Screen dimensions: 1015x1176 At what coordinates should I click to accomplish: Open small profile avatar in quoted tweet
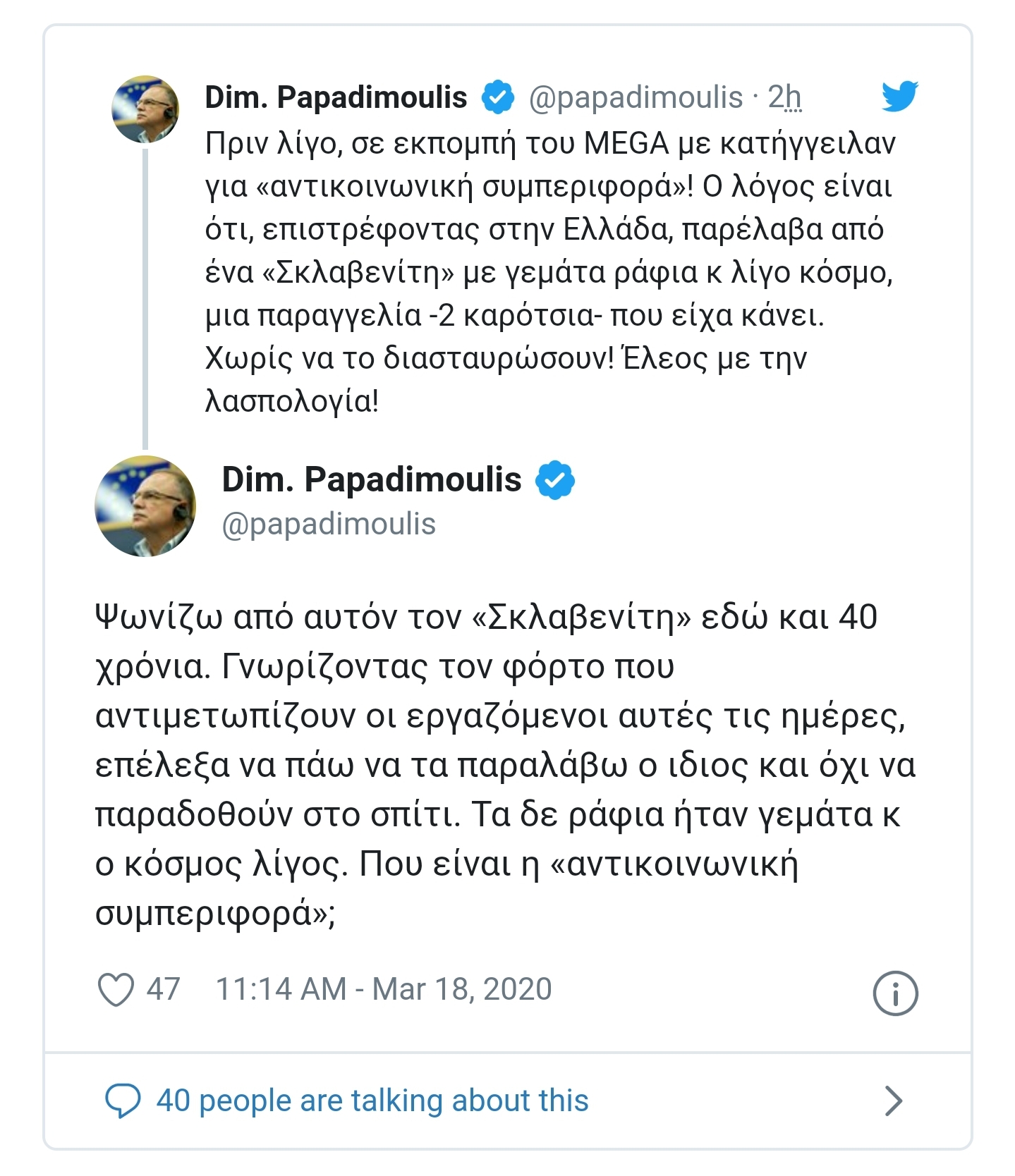(x=145, y=109)
